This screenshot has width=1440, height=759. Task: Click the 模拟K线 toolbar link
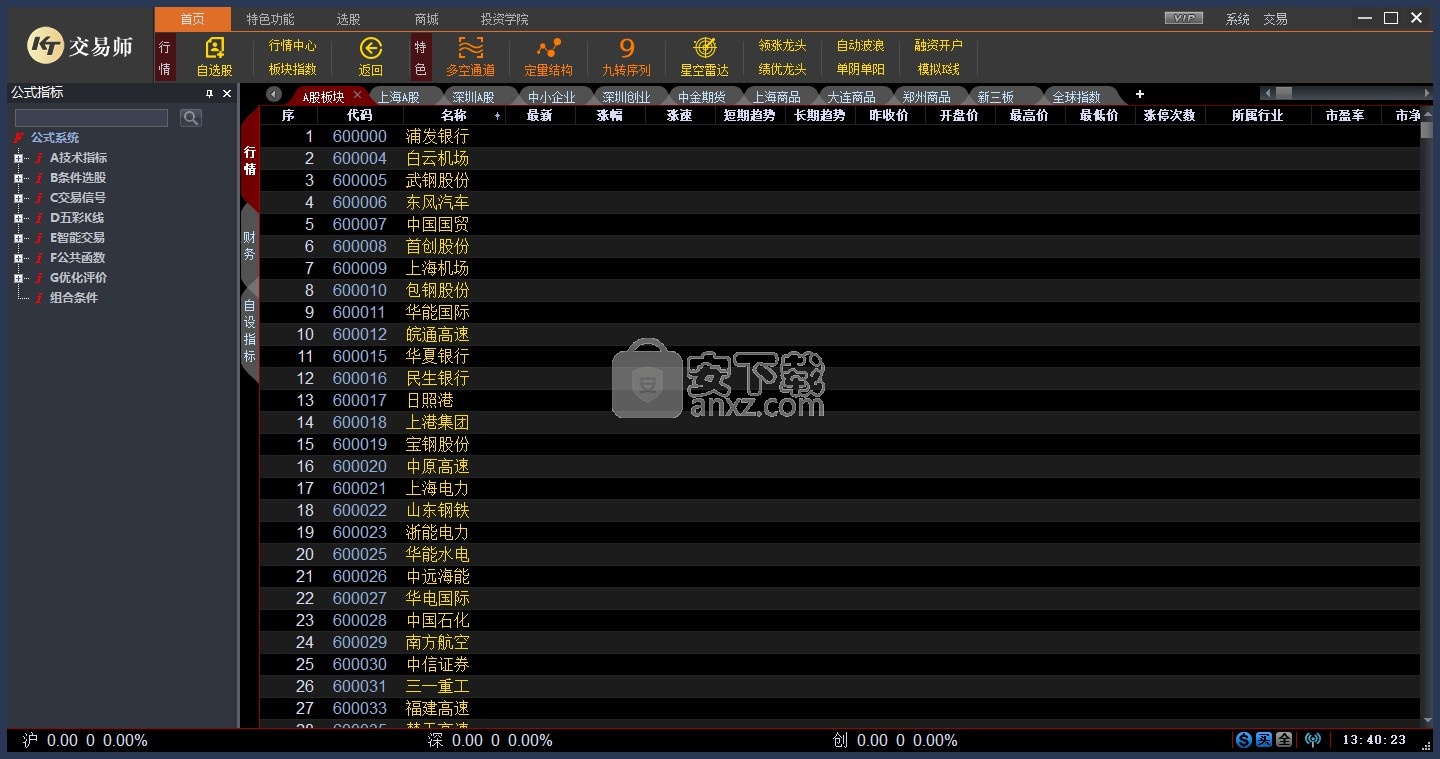point(938,69)
